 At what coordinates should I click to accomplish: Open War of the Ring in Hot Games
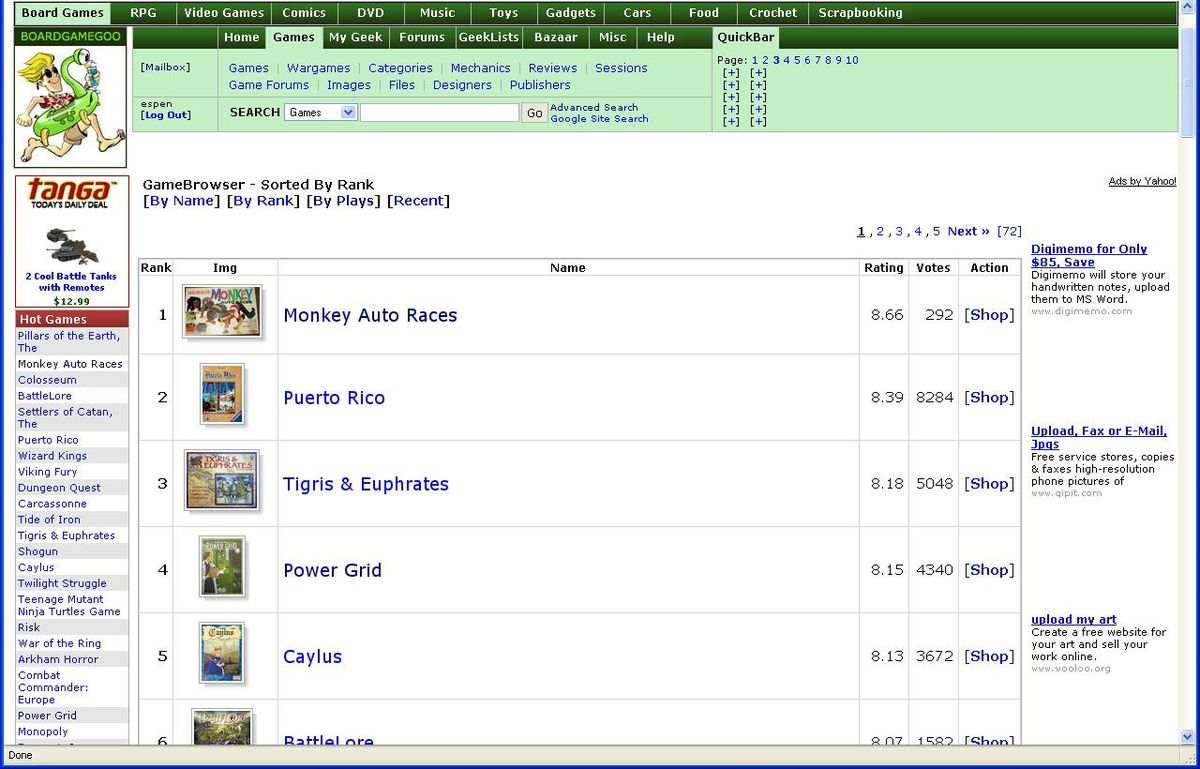59,643
